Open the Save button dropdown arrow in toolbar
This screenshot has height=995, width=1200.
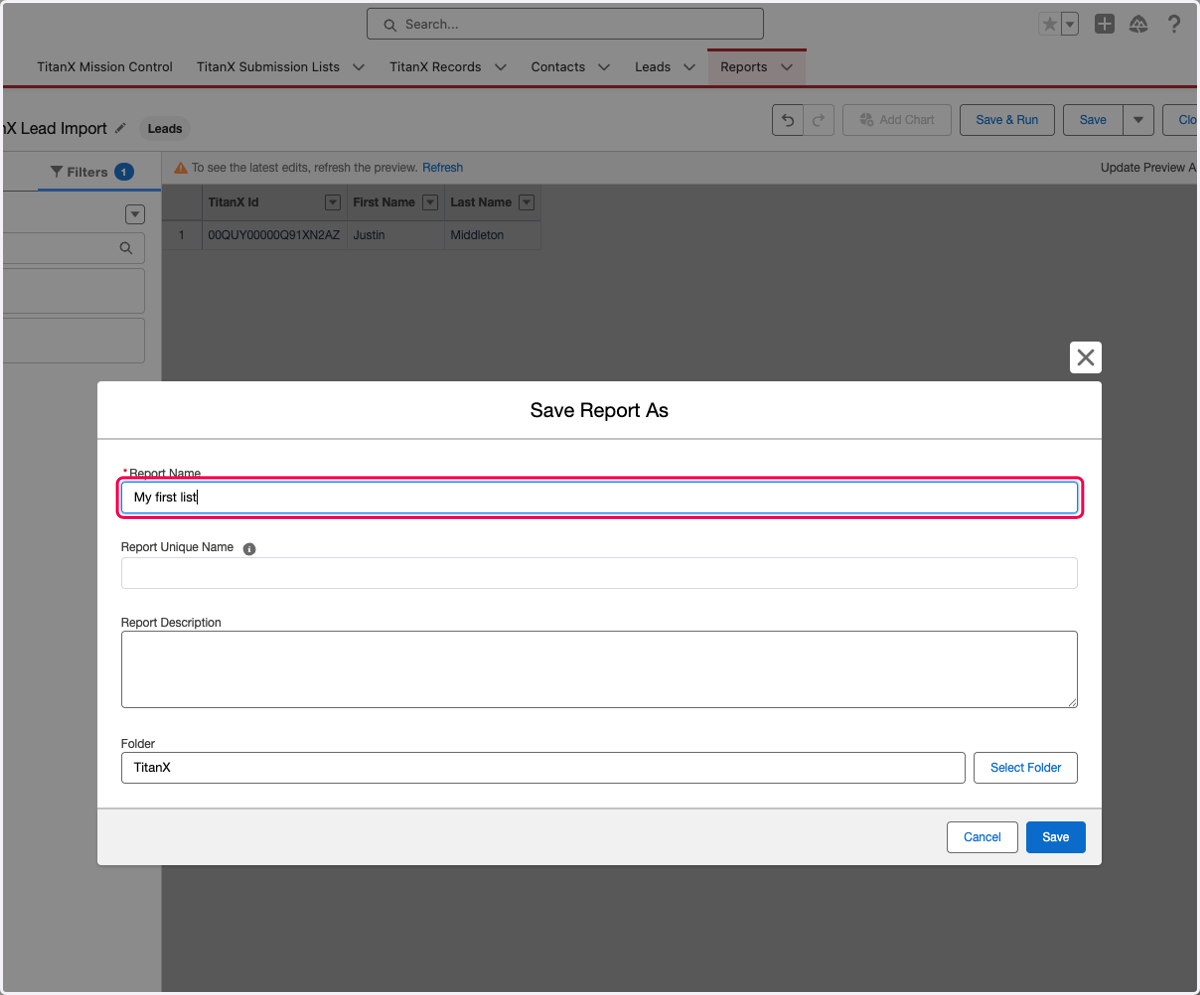point(1138,120)
